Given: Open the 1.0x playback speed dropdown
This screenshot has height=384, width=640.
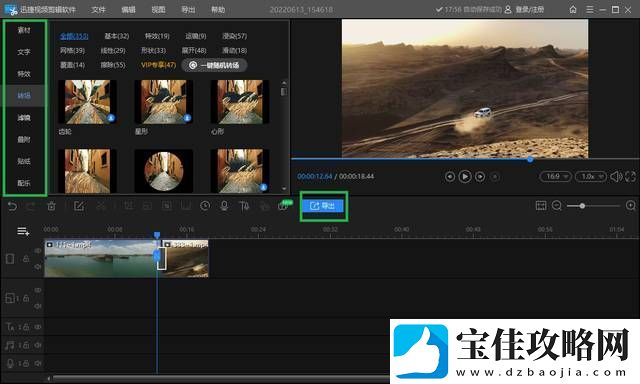Looking at the screenshot, I should click(x=591, y=177).
